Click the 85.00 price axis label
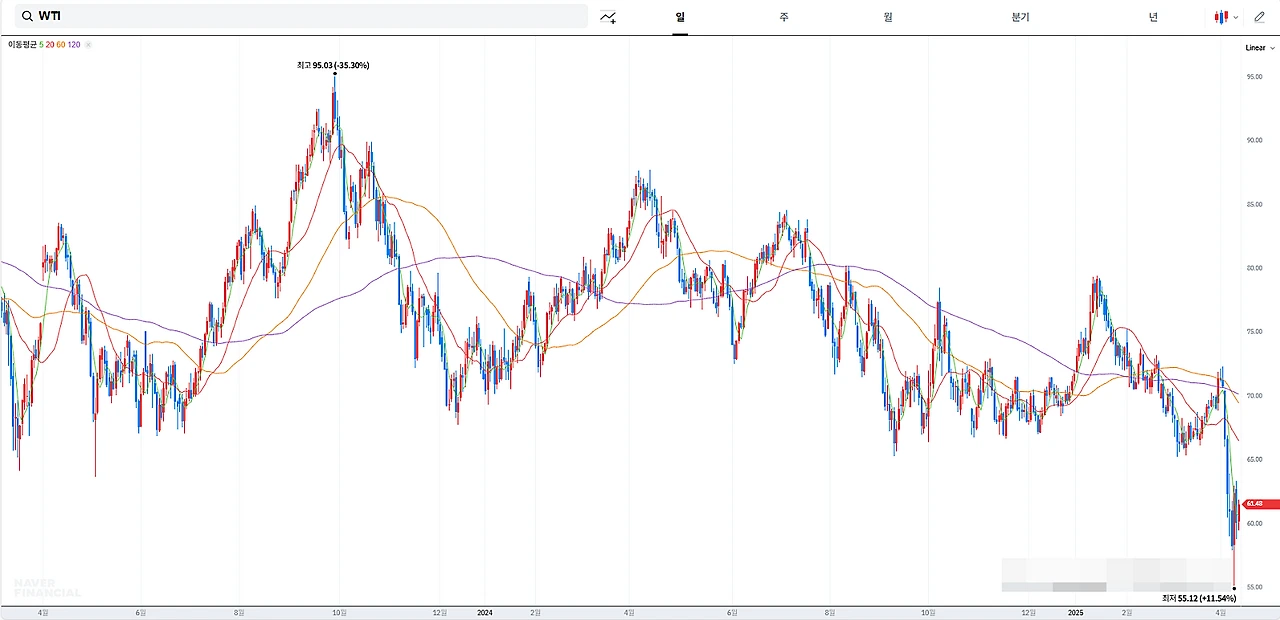1280x620 pixels. coord(1254,205)
